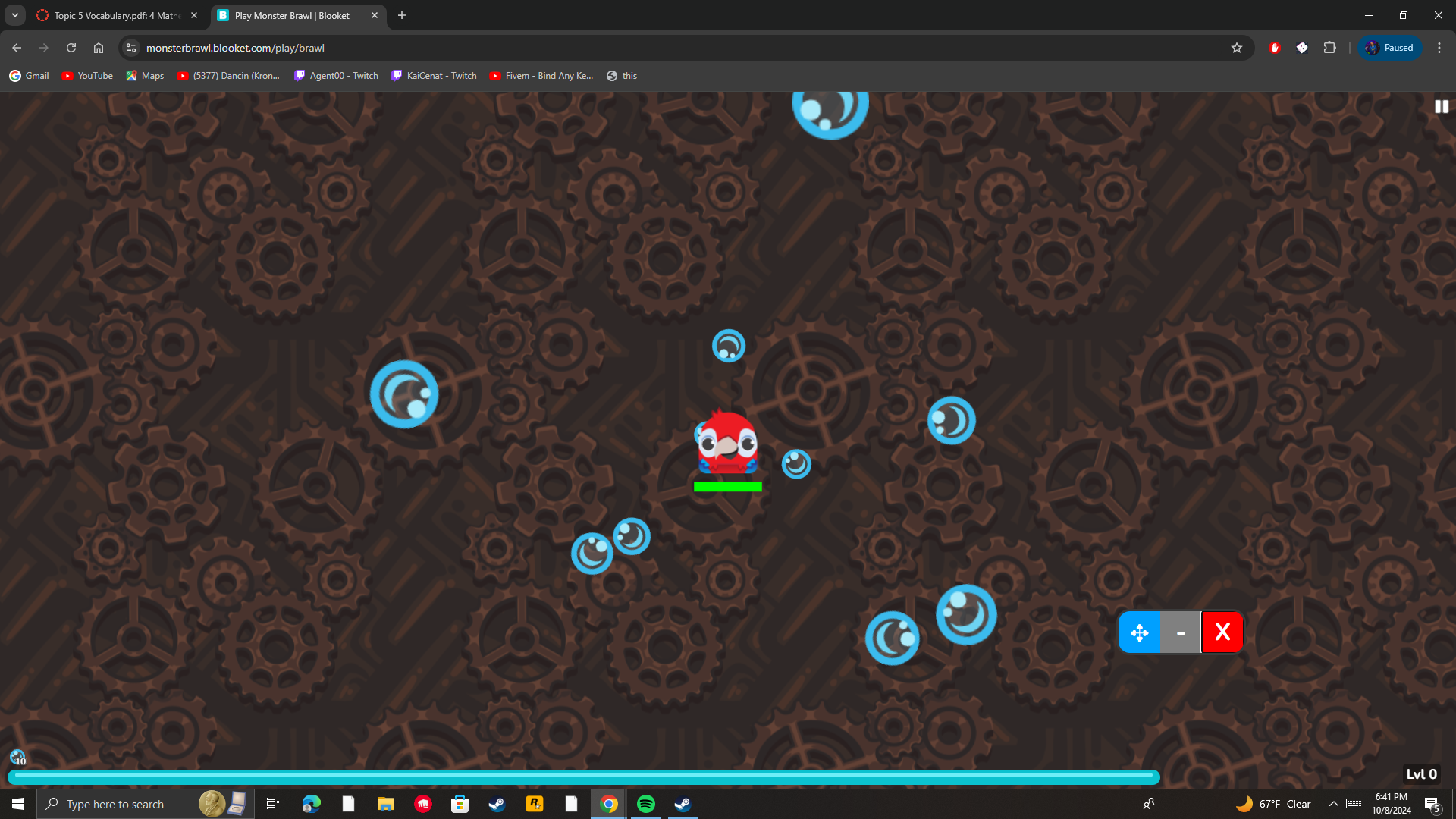The image size is (1456, 819).
Task: Bookmark this page with the star icon
Action: click(1237, 48)
